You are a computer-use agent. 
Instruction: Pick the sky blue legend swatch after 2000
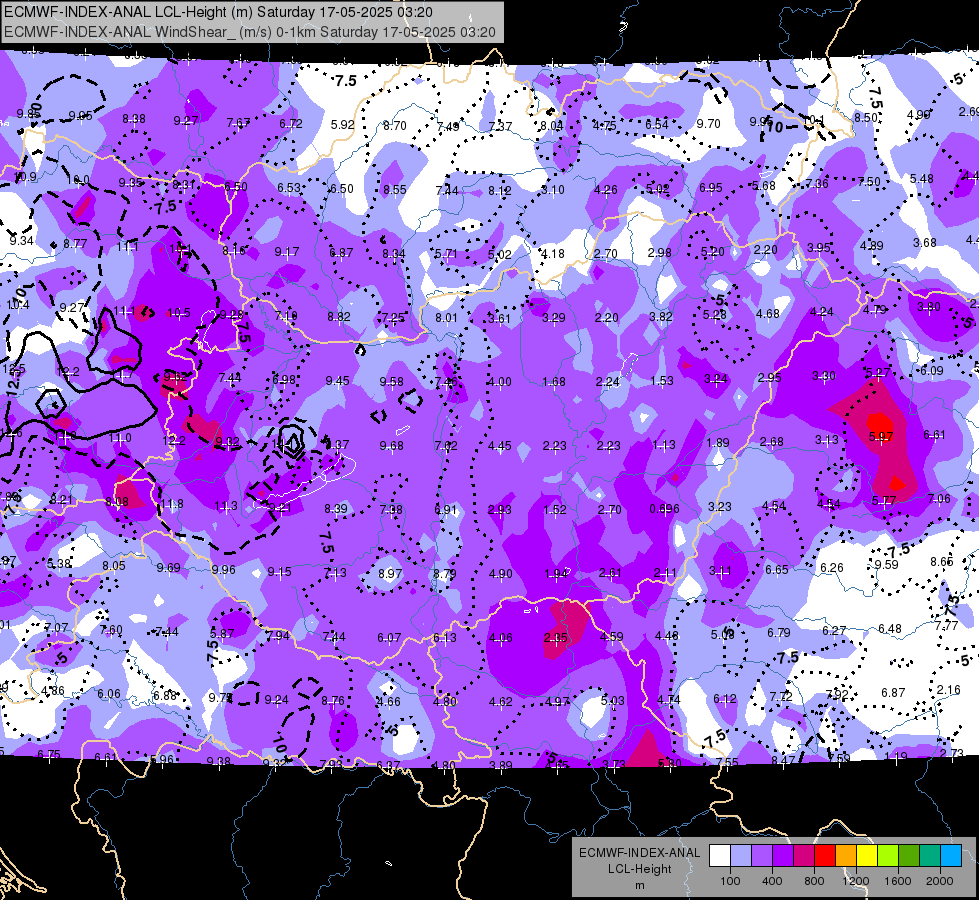coord(951,856)
